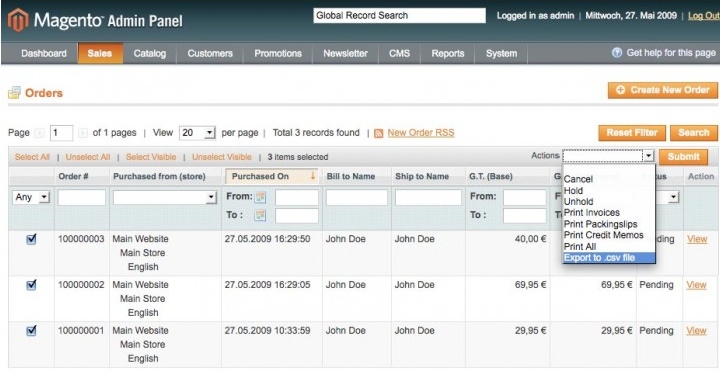Uncheck order 100000001 checkbox
Screen dimensions: 720x371
[x=31, y=331]
